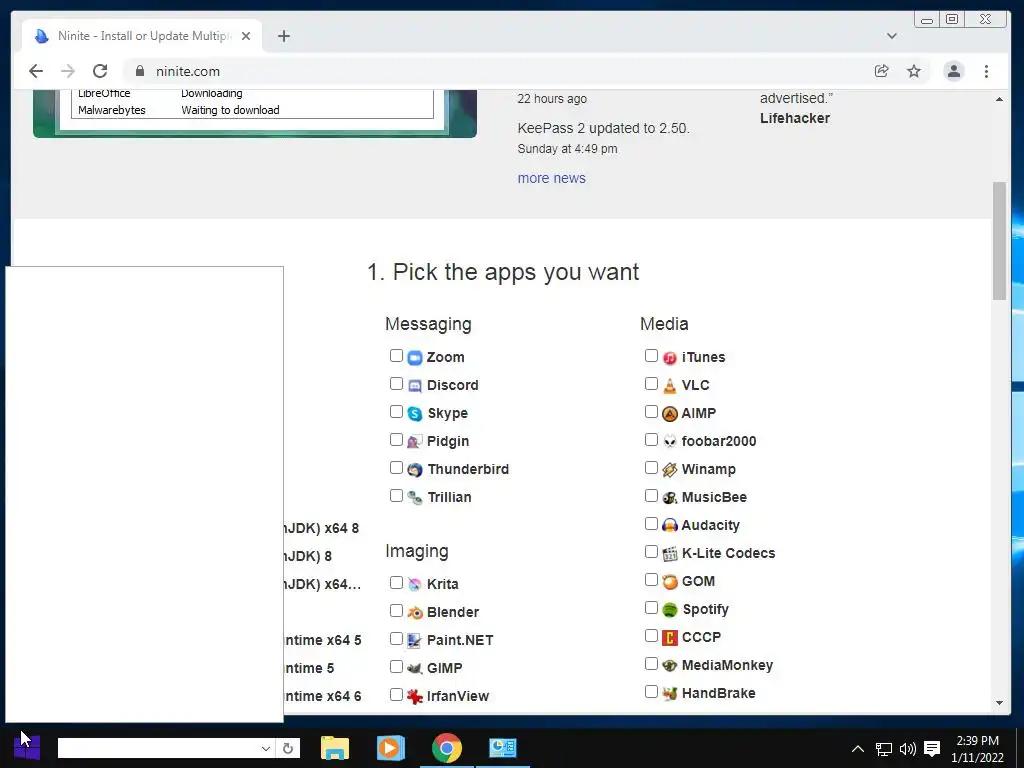Select the Audacity checkbox
This screenshot has width=1024, height=768.
(651, 524)
